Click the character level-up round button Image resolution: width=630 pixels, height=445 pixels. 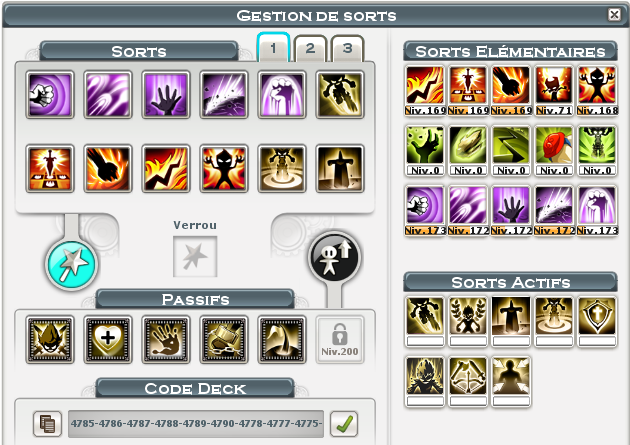pos(335,258)
